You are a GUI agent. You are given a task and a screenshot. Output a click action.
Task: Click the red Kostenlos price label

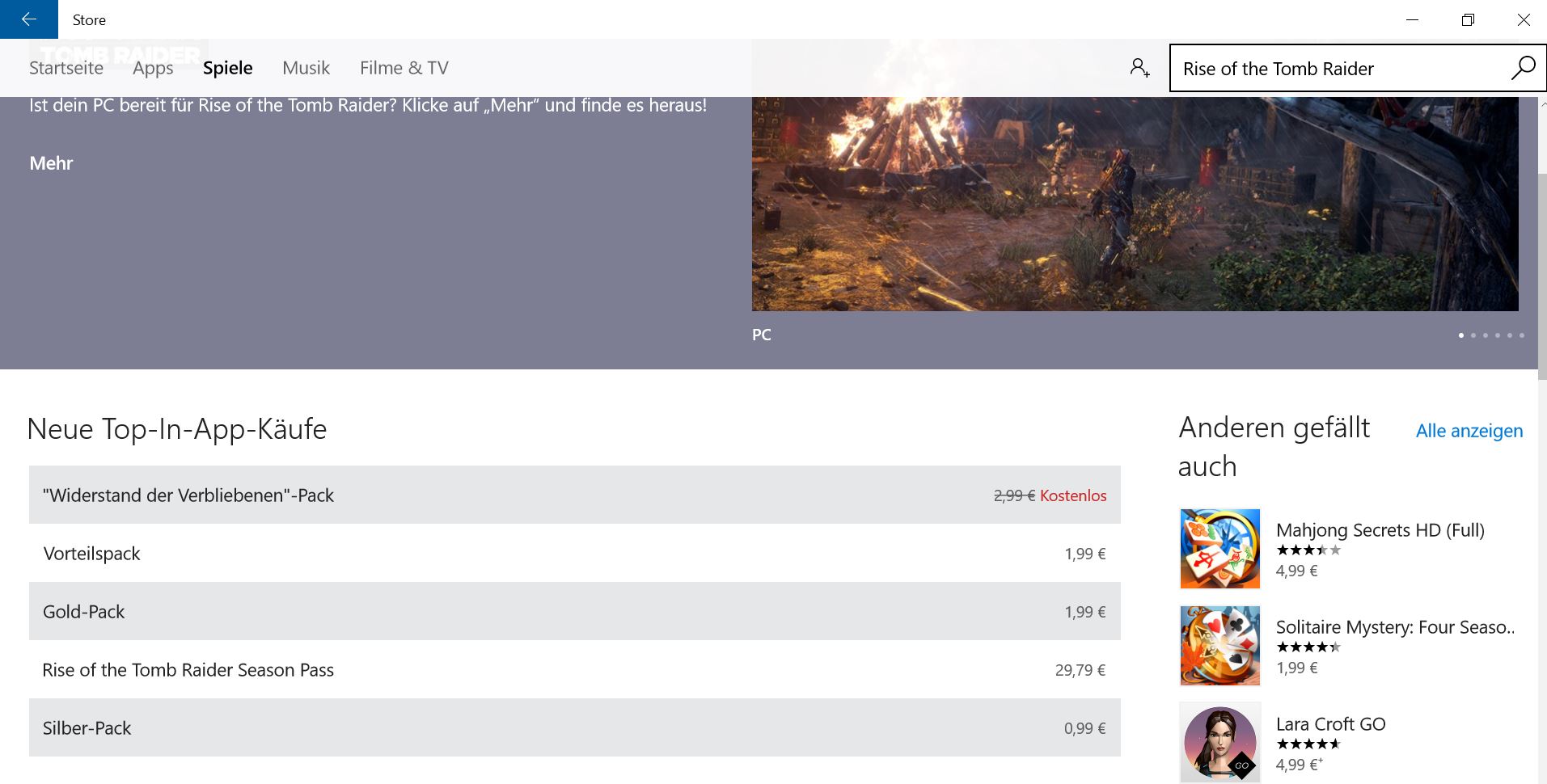(x=1073, y=495)
